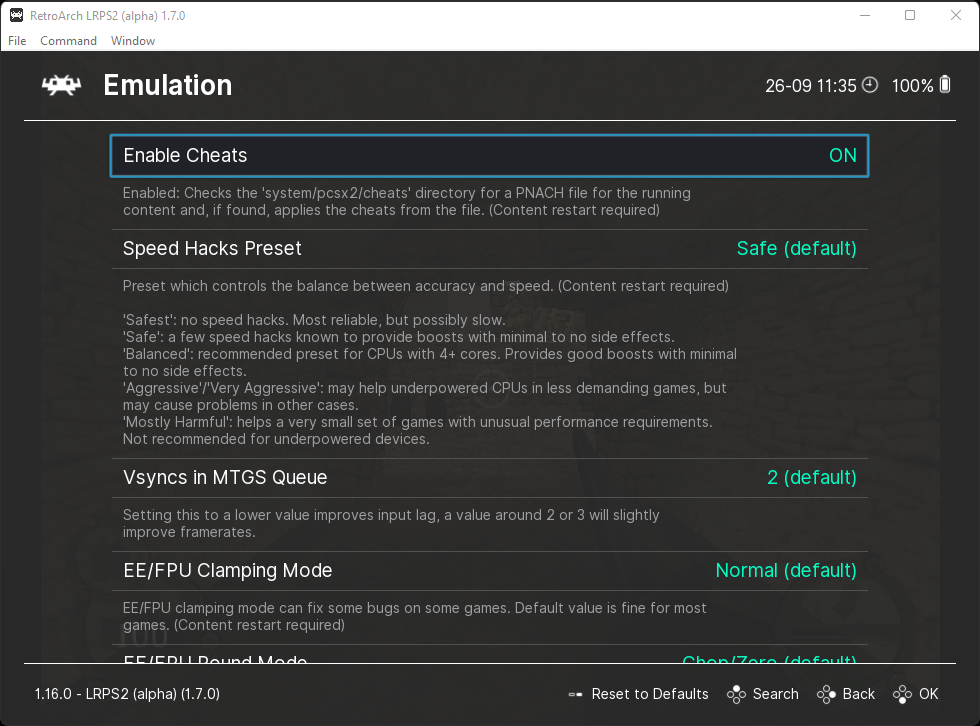
Task: Click the RetroArch title bar app icon
Action: click(x=16, y=16)
